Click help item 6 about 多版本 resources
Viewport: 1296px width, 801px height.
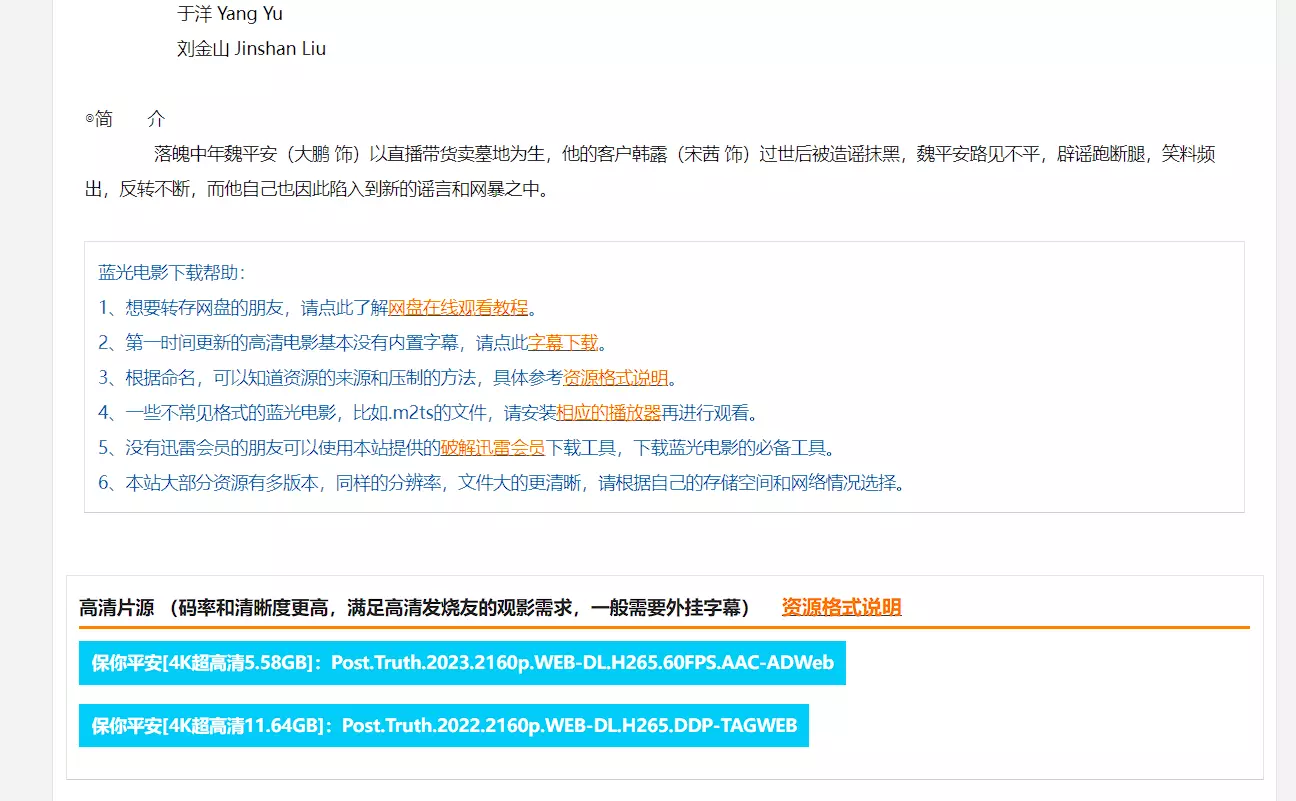(500, 483)
